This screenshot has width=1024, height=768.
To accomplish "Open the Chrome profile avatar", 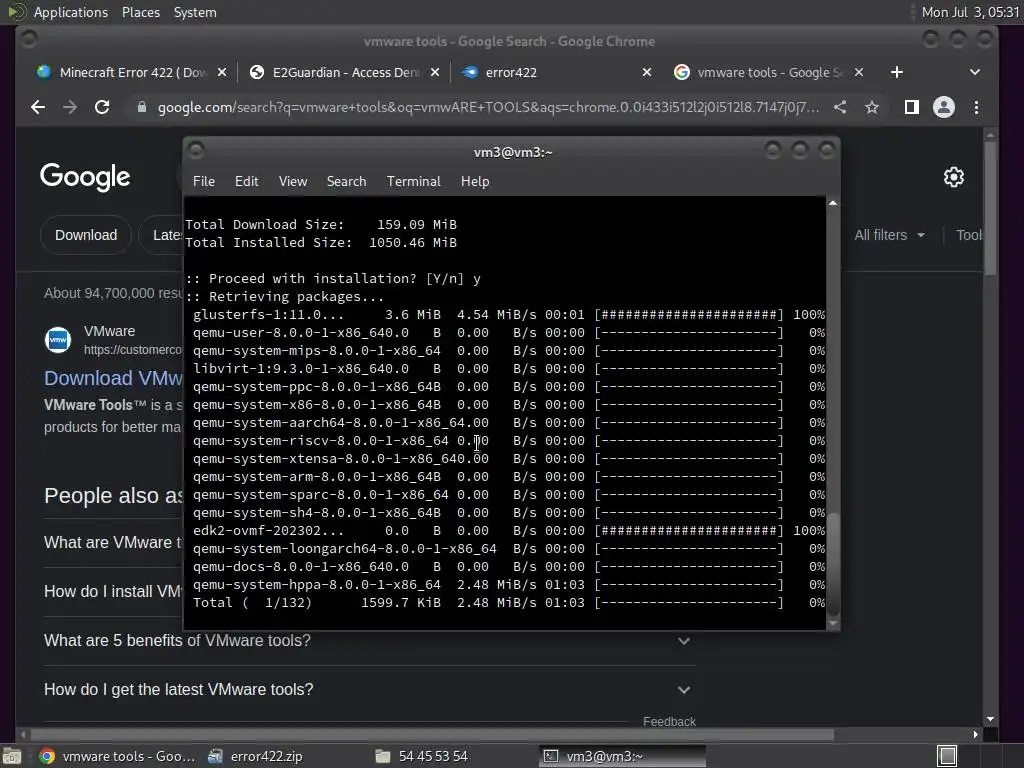I will [944, 107].
